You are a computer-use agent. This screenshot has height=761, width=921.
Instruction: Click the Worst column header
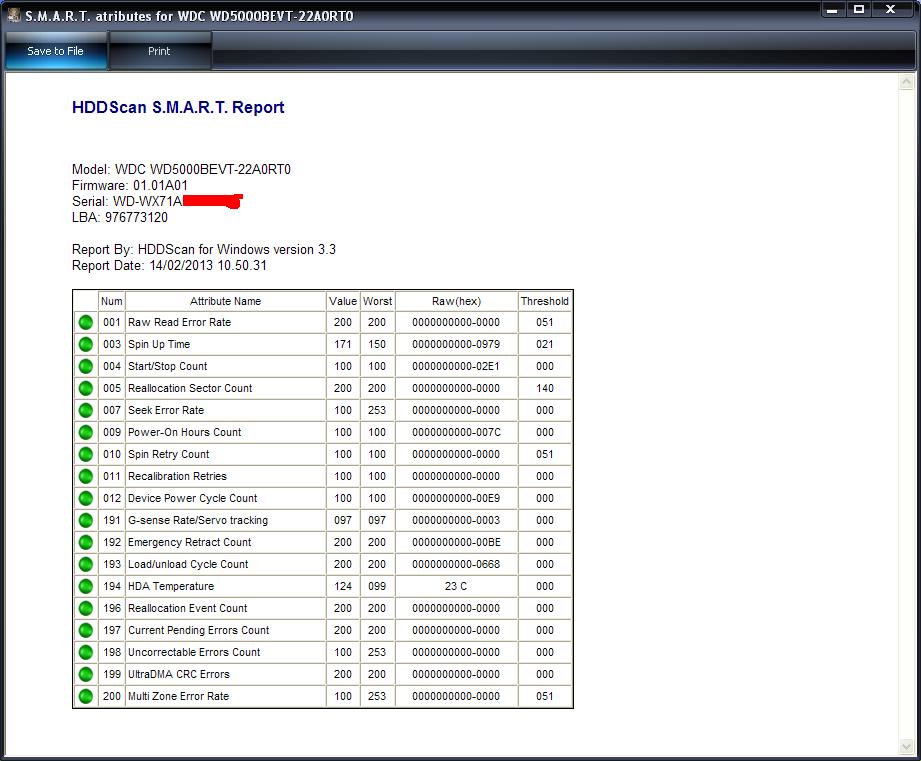[377, 301]
